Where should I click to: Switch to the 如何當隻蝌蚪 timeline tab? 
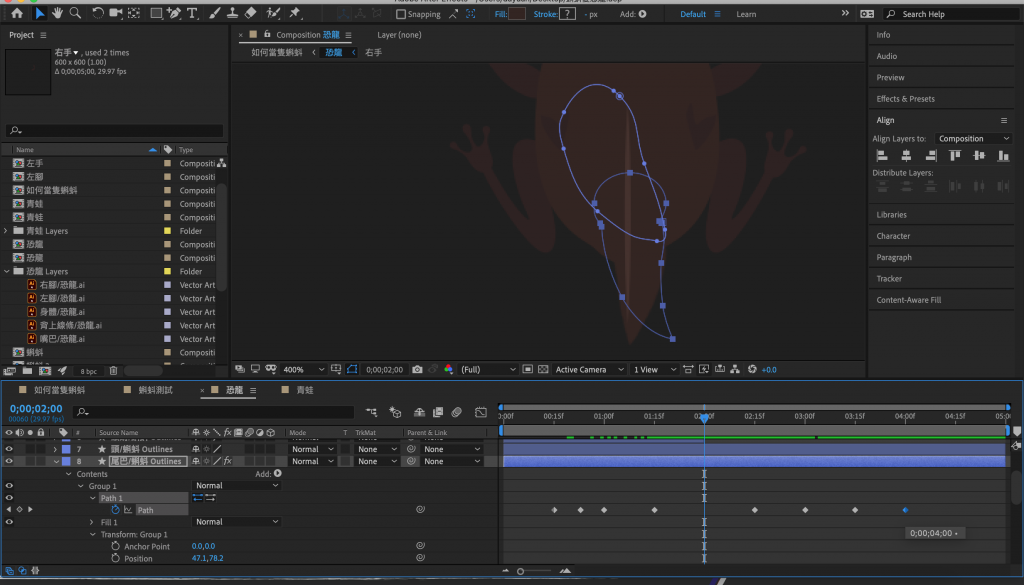(59, 390)
